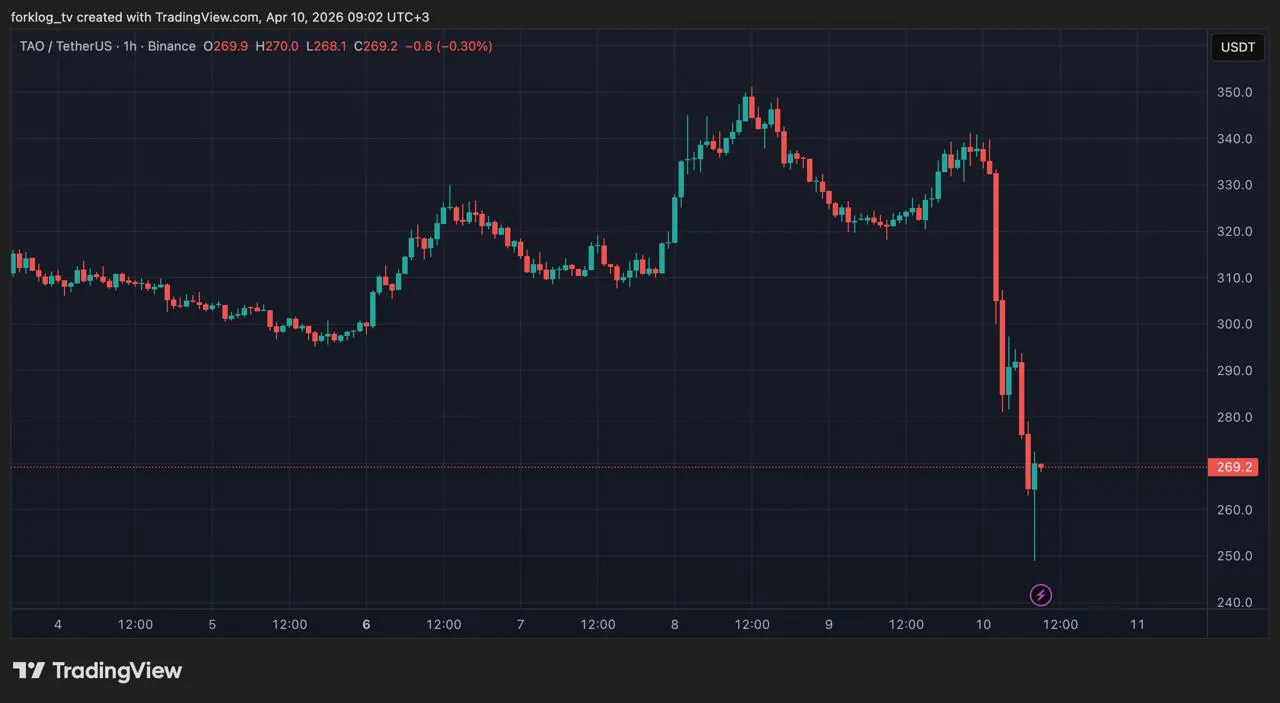The width and height of the screenshot is (1280, 703).
Task: Click the low value L268.1
Action: click(x=327, y=46)
